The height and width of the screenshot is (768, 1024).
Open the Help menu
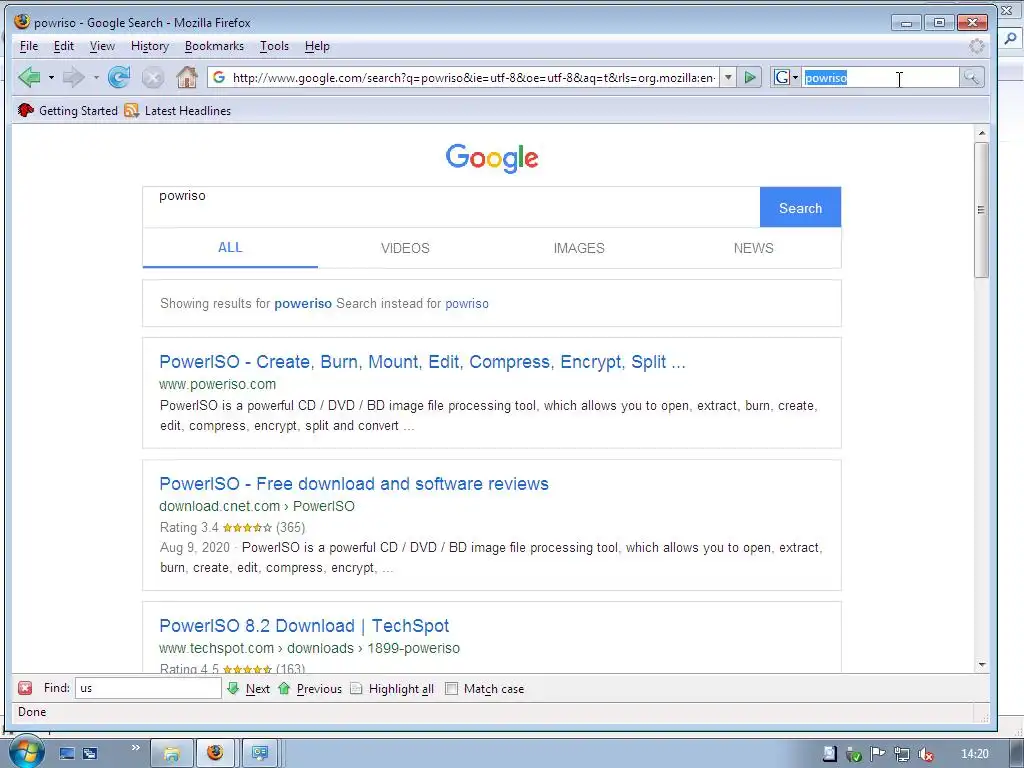point(317,46)
